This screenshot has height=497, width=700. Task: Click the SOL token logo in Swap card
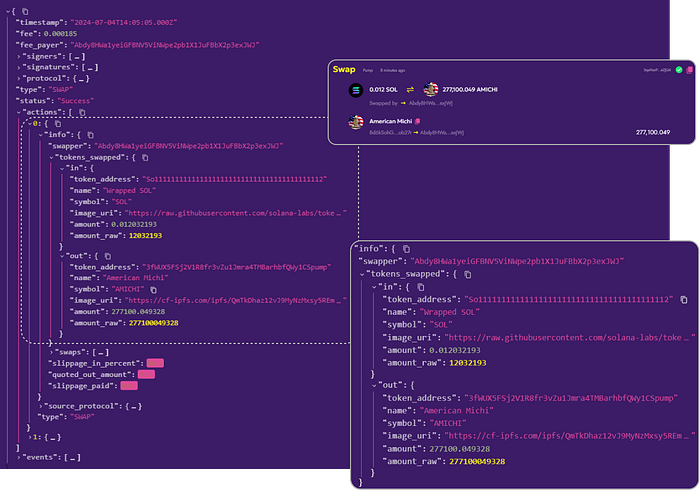click(355, 90)
